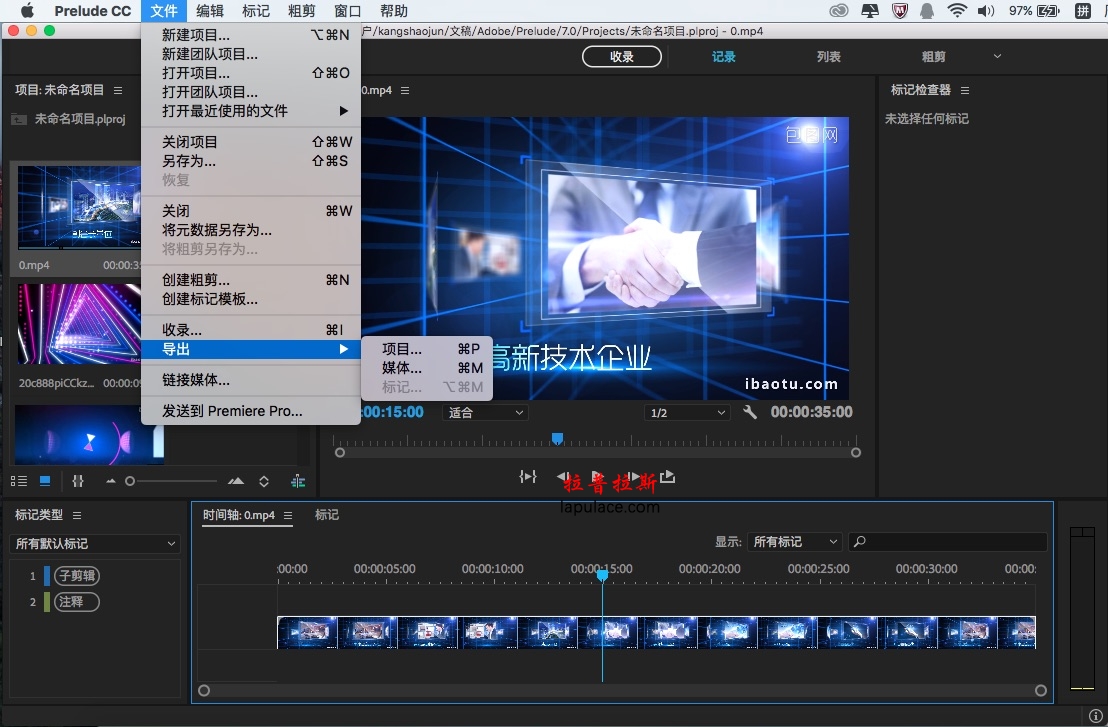Image resolution: width=1108 pixels, height=727 pixels.
Task: Open the timeline 0.mp4 panel menu icon
Action: pos(288,516)
